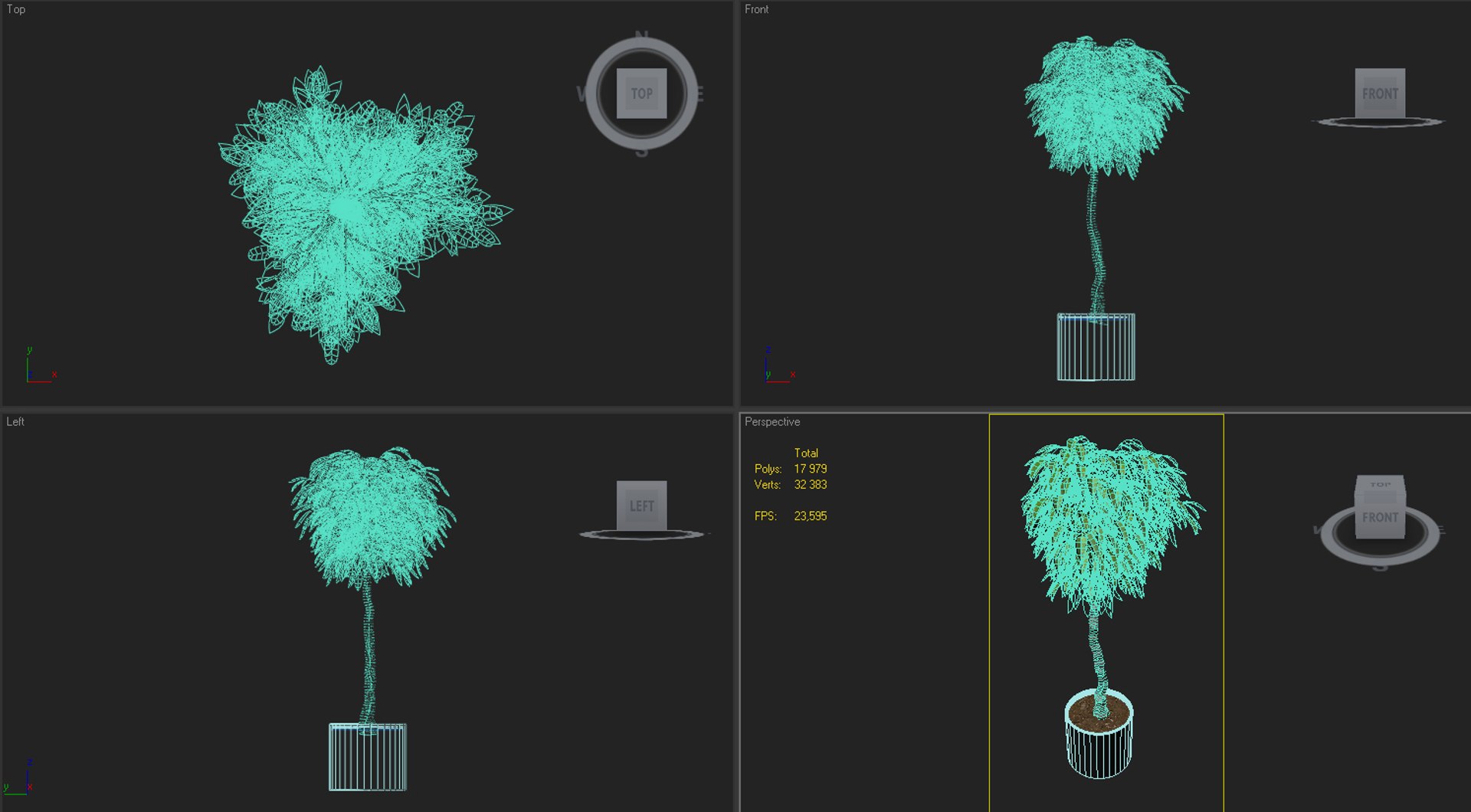The height and width of the screenshot is (812, 1471).
Task: Open the Front viewport label menu
Action: coord(756,9)
